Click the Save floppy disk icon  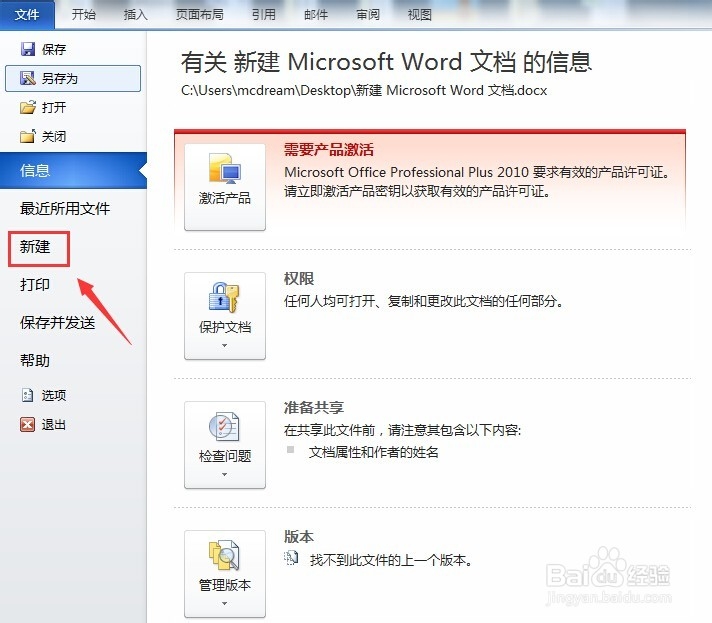[x=28, y=49]
